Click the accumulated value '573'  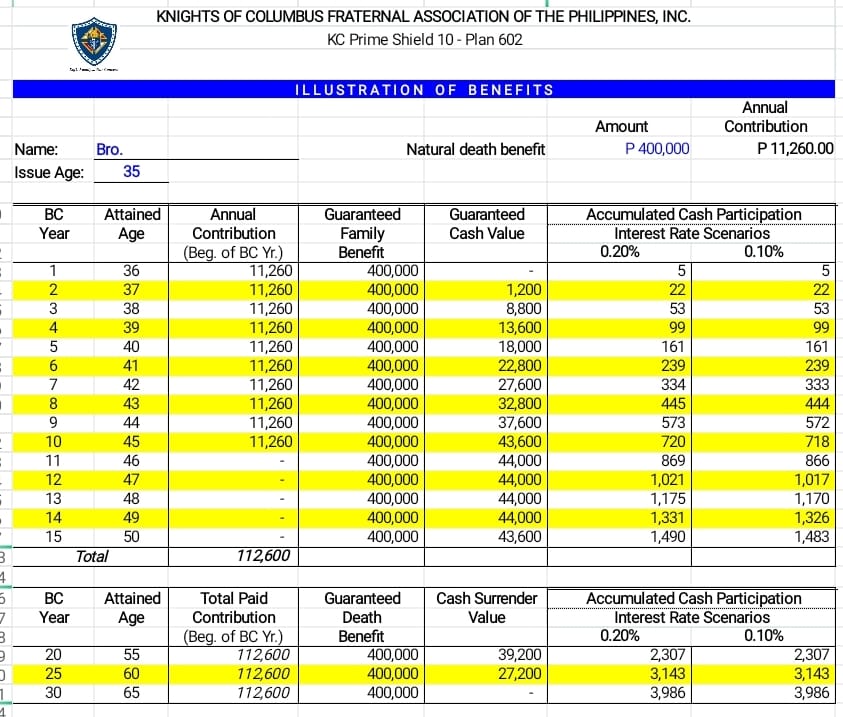tap(673, 422)
